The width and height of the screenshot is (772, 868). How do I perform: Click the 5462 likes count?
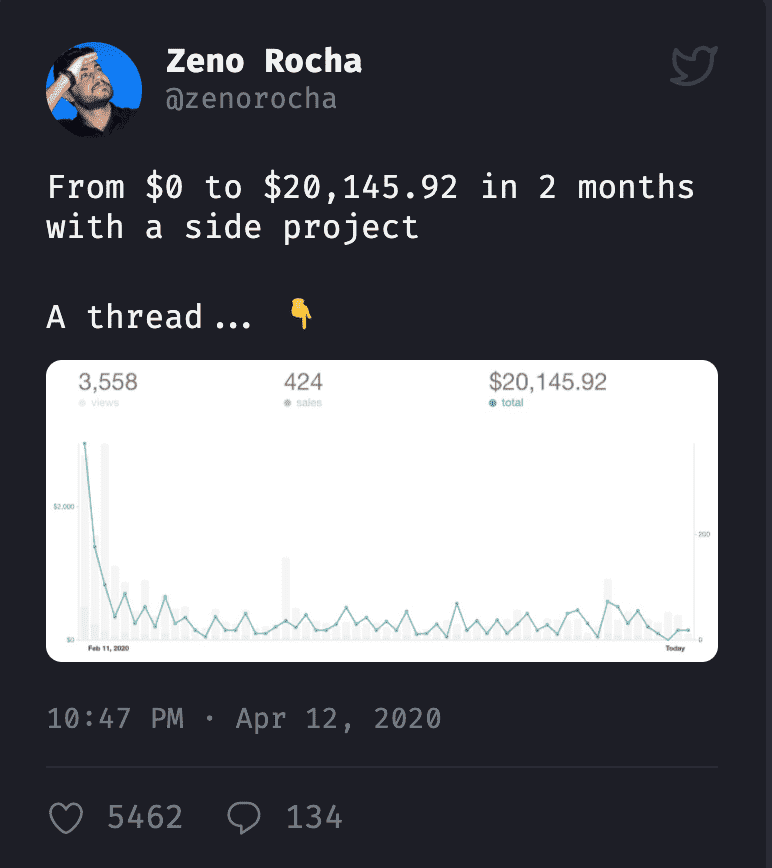point(145,818)
